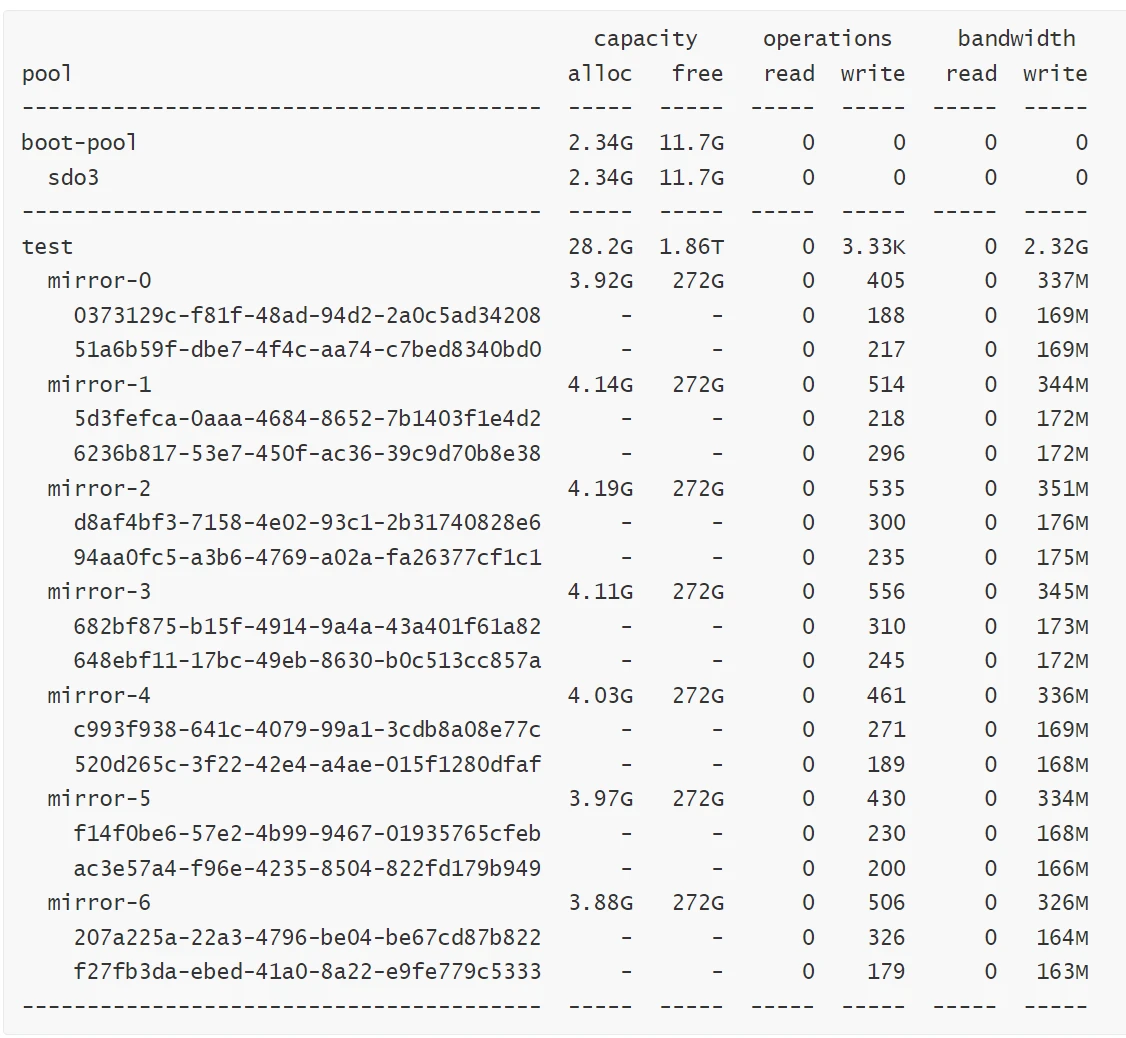Click the disk ID starting with 0373129c

(307, 316)
